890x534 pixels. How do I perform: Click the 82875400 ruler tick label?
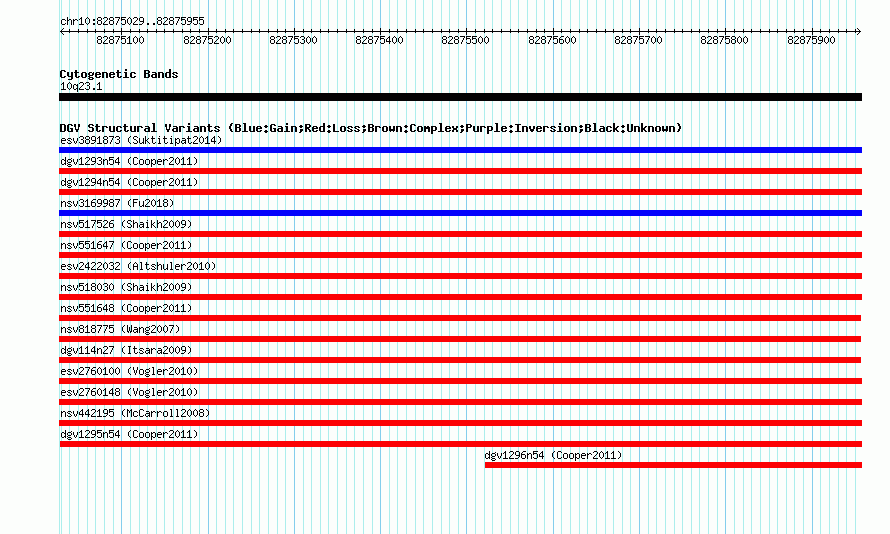point(379,40)
